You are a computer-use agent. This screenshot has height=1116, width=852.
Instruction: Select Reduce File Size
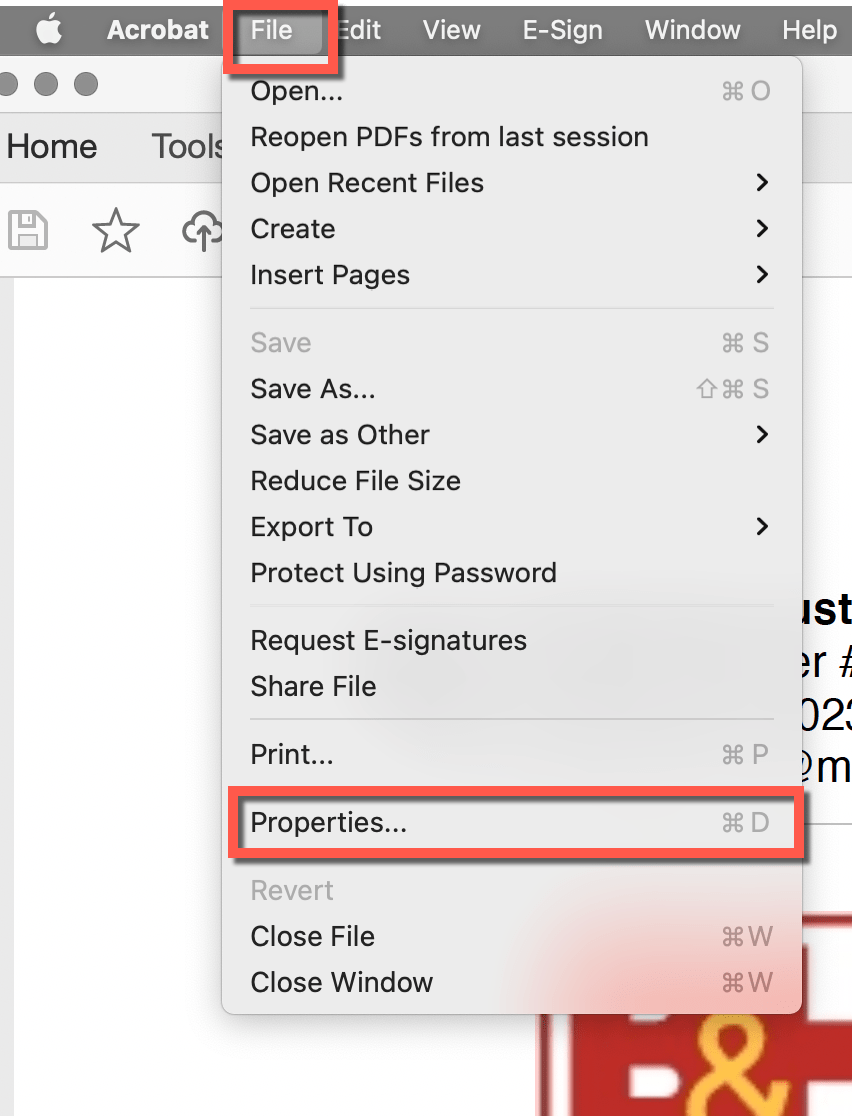click(x=355, y=481)
